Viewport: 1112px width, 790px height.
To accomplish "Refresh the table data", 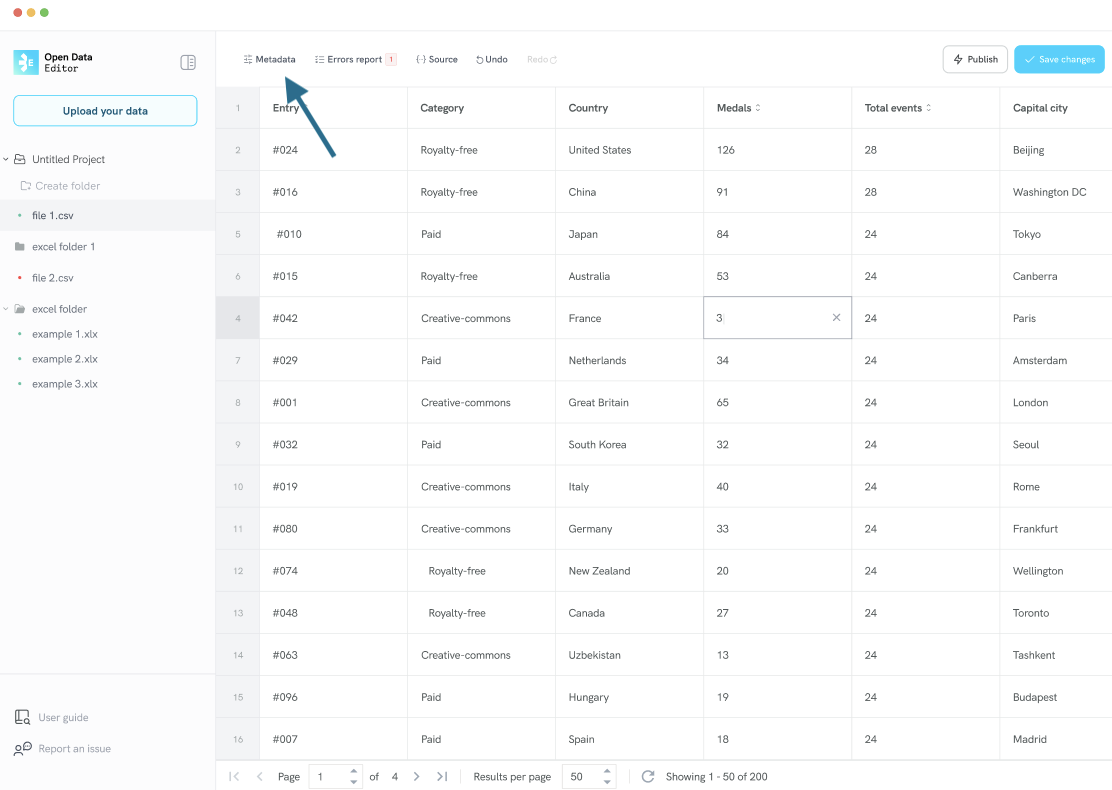I will (x=649, y=776).
